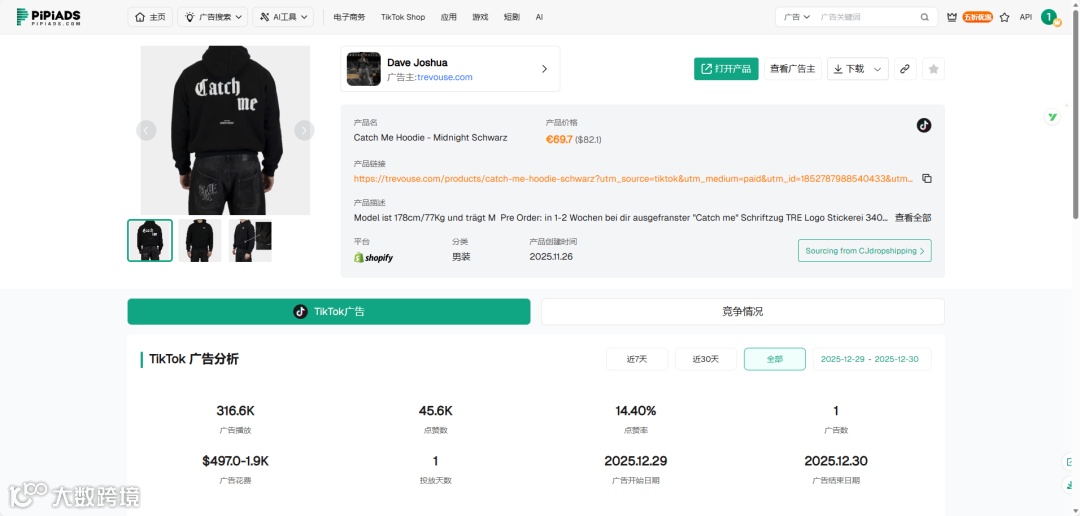
Task: Copy the product link icon
Action: click(x=926, y=178)
